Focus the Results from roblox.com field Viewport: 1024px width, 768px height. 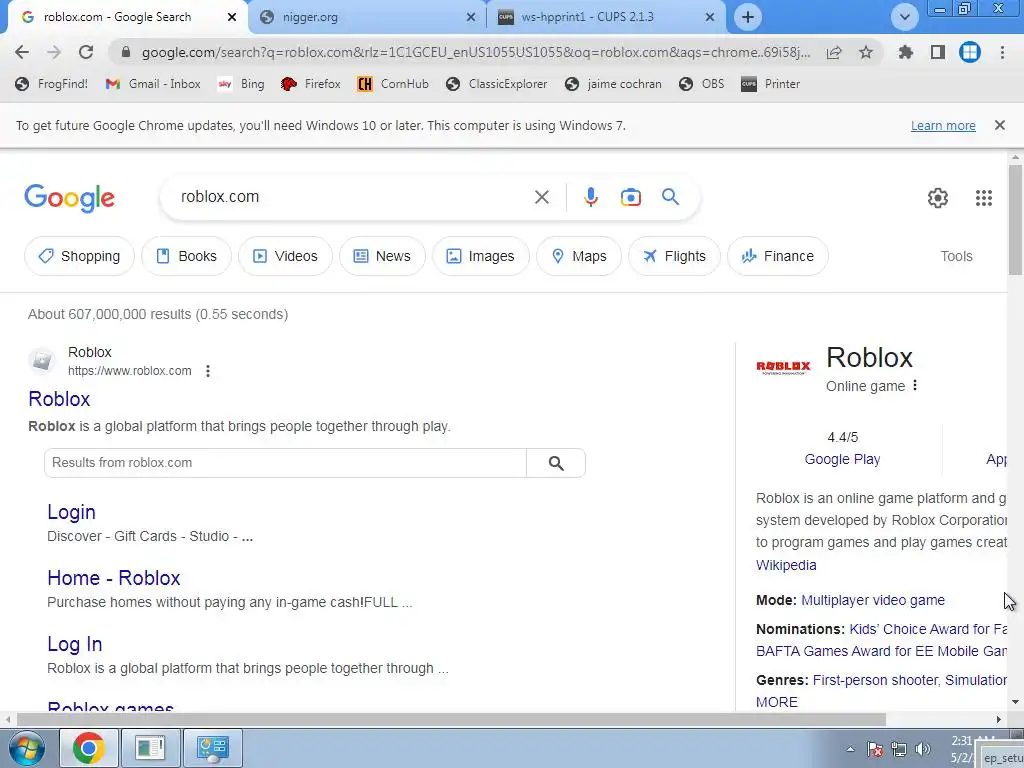pyautogui.click(x=285, y=463)
